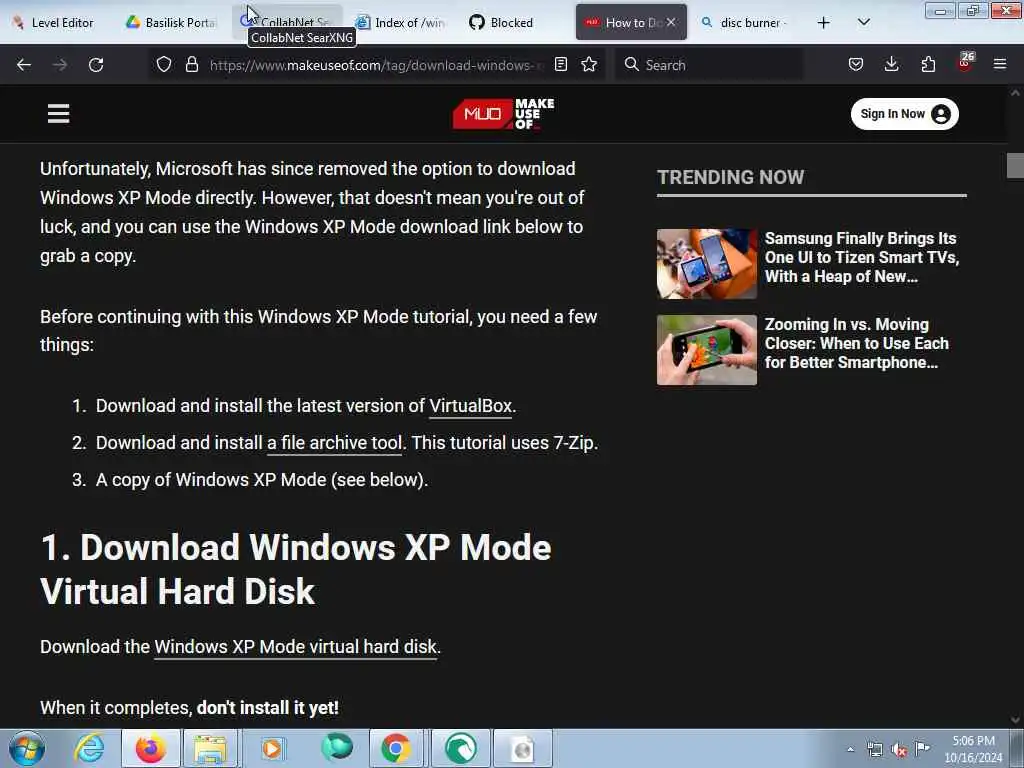Open Zooming In vs. Moving Closer article

click(x=857, y=344)
